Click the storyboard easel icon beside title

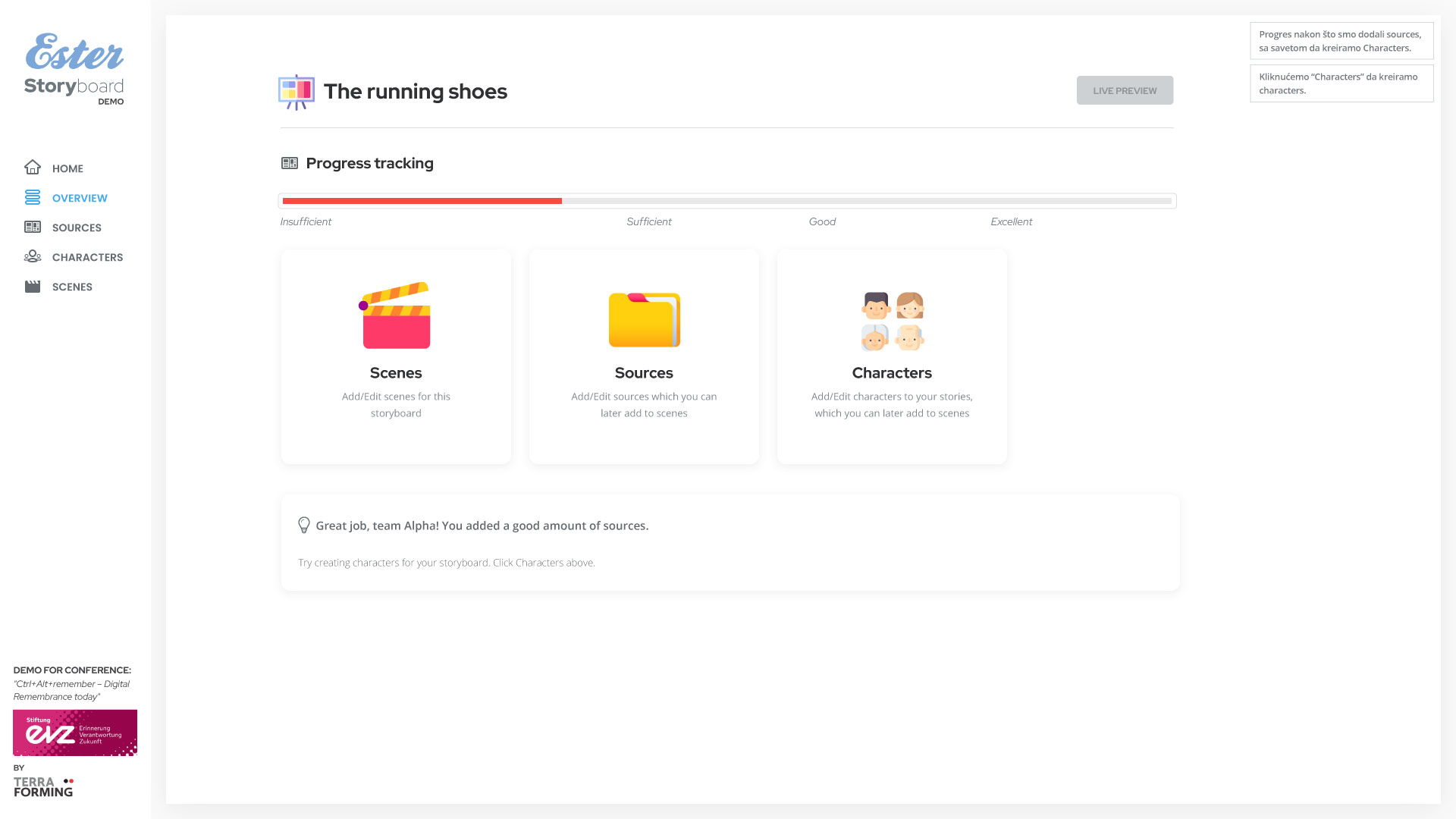click(297, 92)
